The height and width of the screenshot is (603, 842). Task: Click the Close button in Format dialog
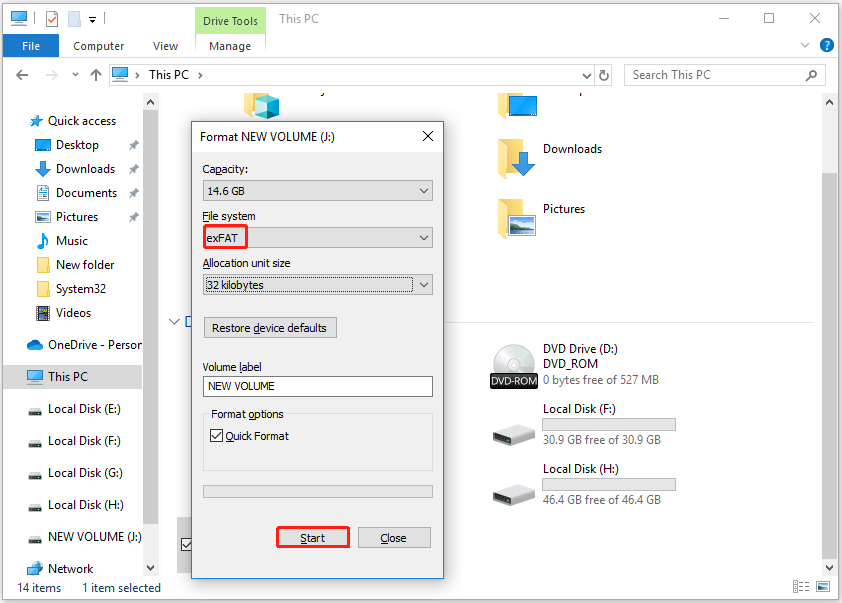click(394, 537)
